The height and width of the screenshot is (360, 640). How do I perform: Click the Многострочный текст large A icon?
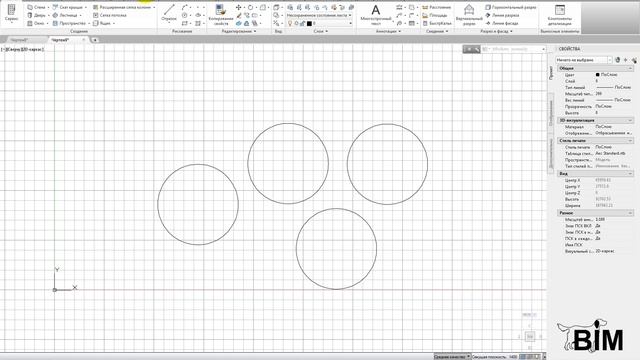(376, 11)
